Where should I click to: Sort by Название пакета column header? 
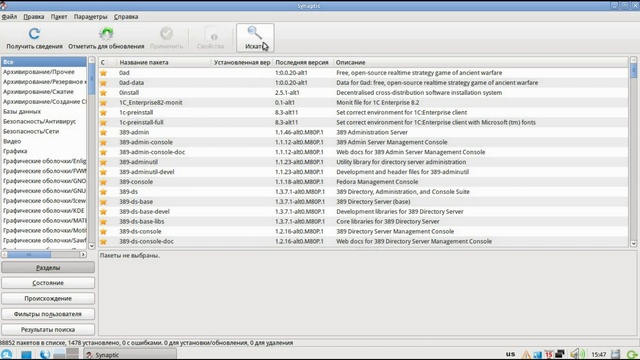[x=163, y=62]
